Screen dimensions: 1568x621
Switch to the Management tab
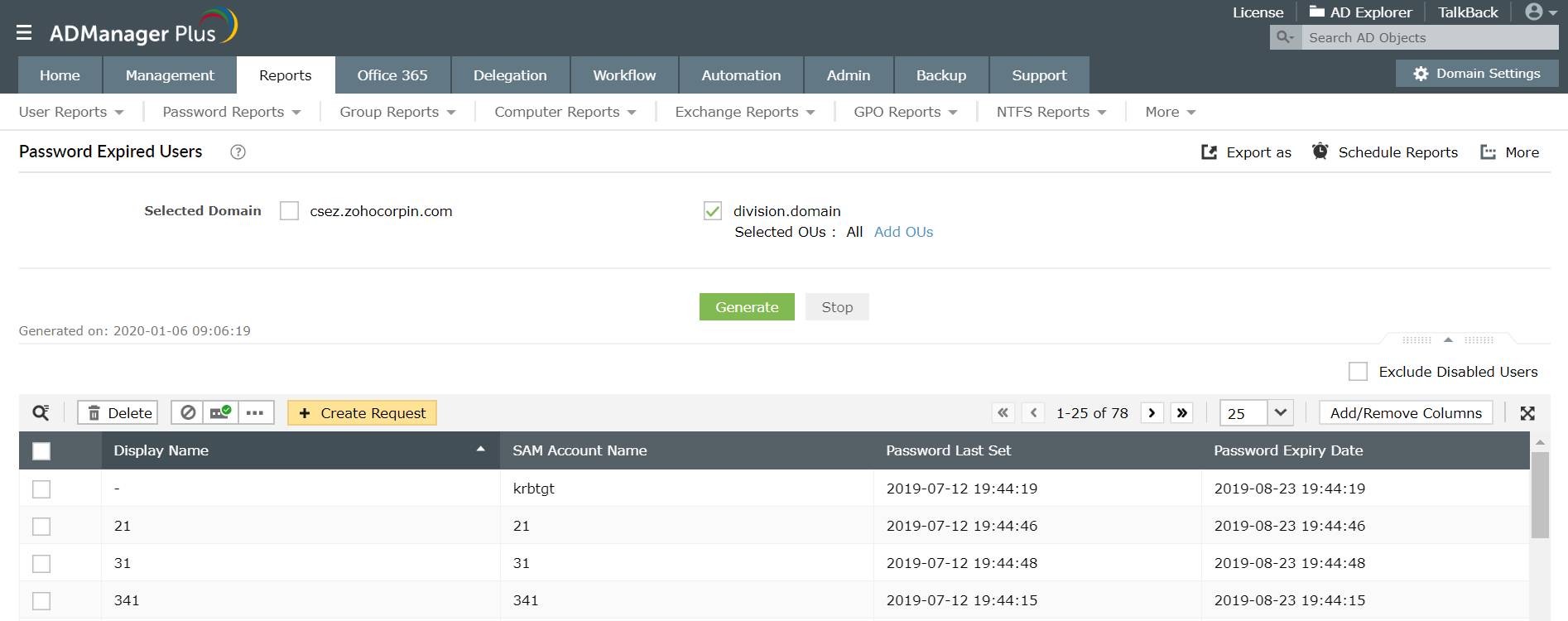(170, 75)
